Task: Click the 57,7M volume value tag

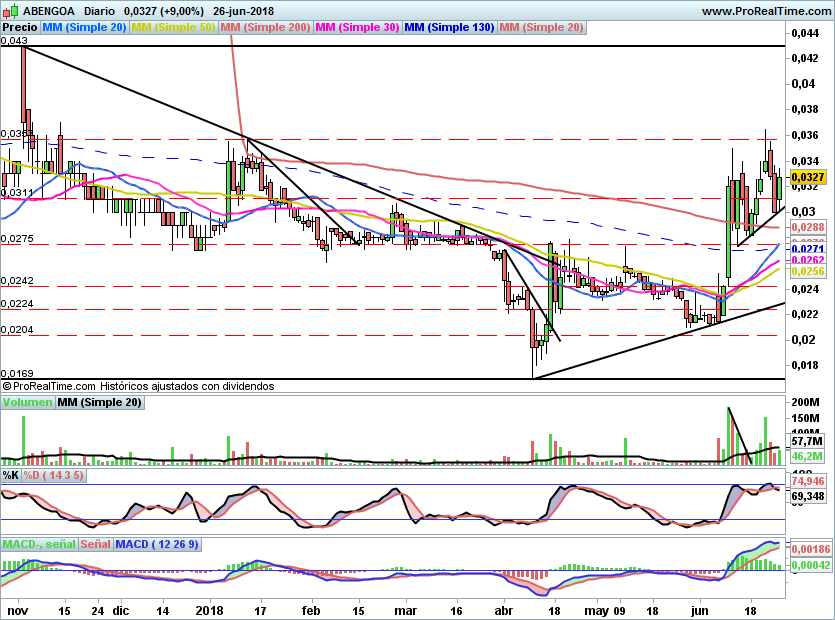Action: pyautogui.click(x=807, y=441)
